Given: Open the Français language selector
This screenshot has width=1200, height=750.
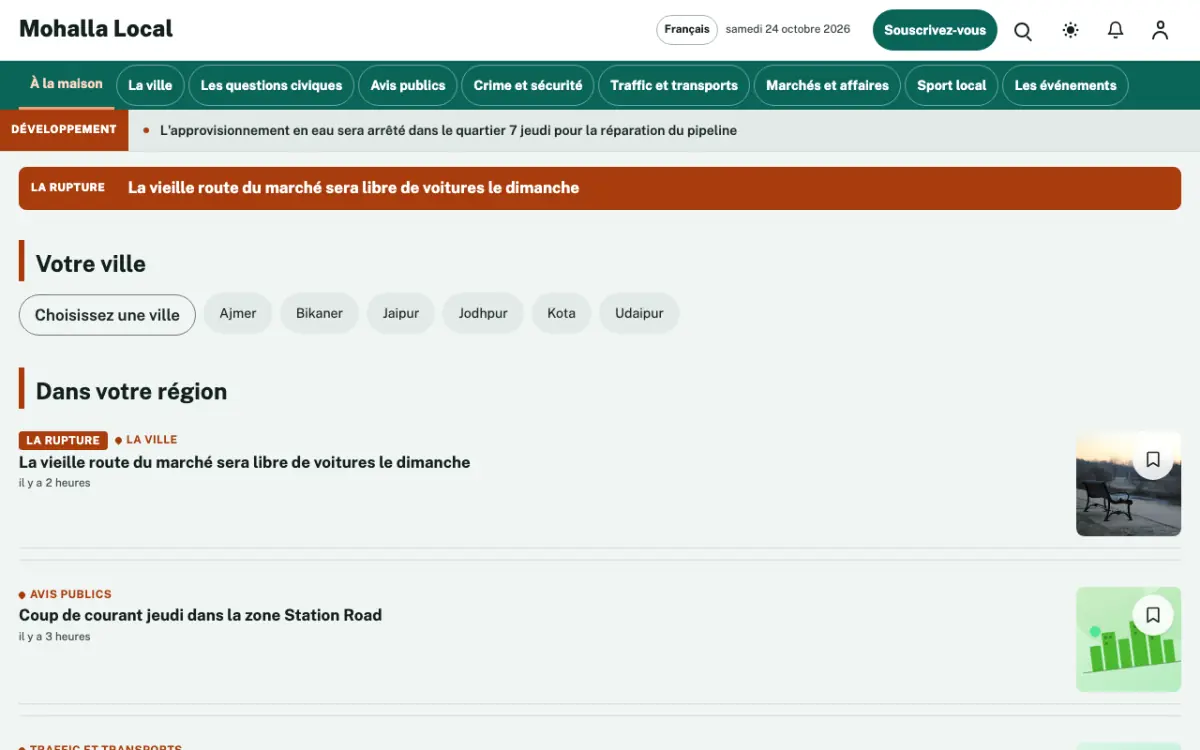Looking at the screenshot, I should click(x=687, y=30).
